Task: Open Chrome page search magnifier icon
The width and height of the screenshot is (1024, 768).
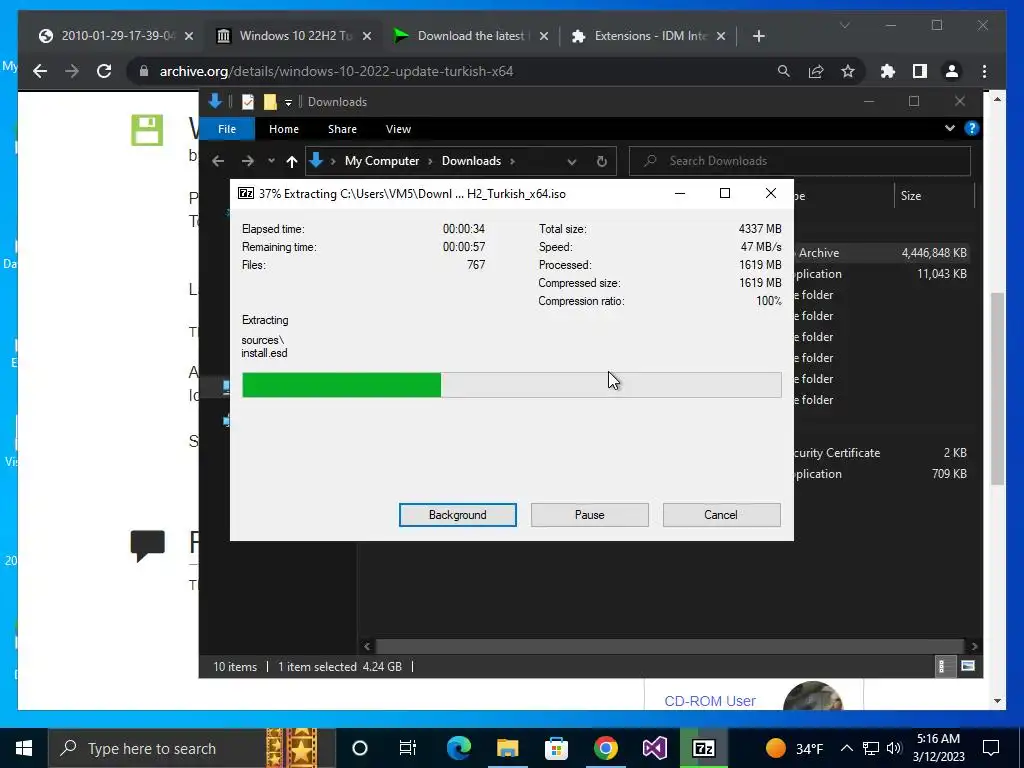Action: tap(784, 71)
